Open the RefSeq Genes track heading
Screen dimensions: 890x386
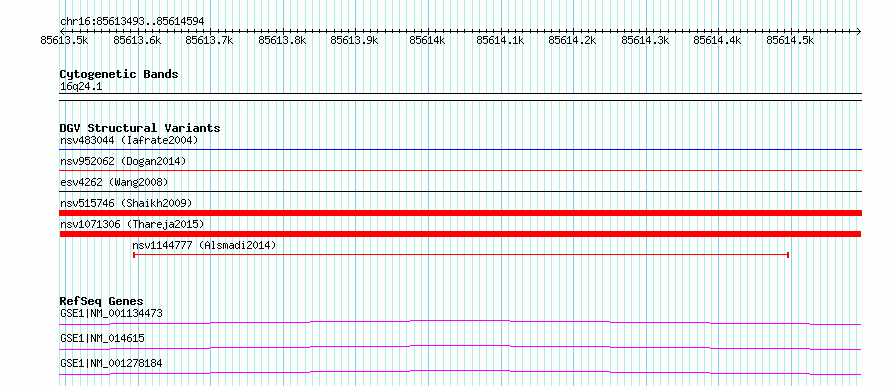pos(102,301)
